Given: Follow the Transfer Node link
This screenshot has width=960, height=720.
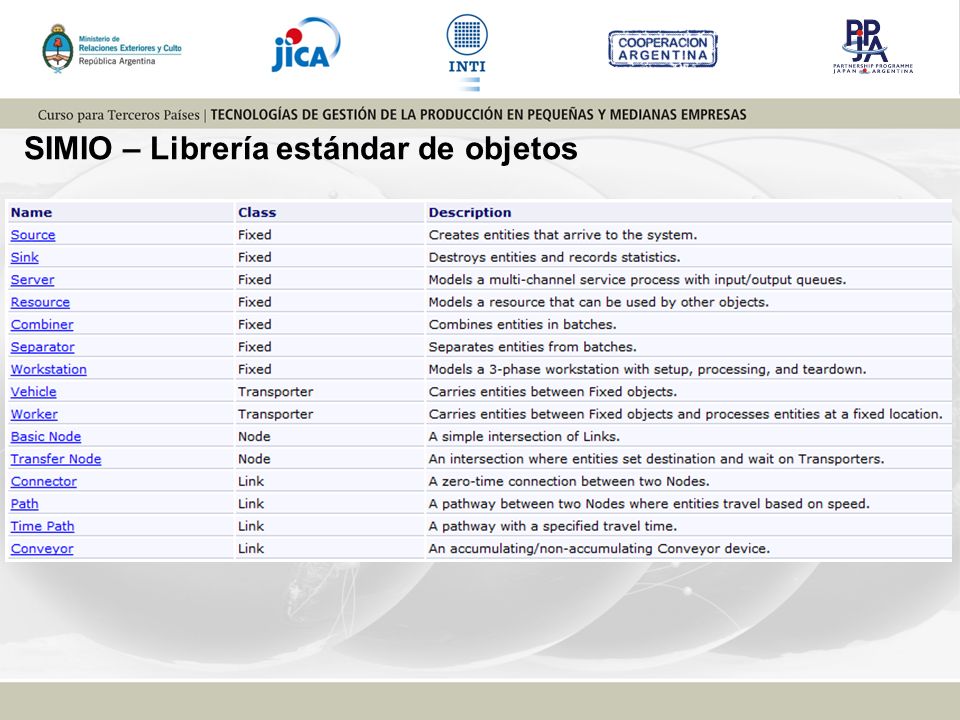Looking at the screenshot, I should click(x=56, y=459).
